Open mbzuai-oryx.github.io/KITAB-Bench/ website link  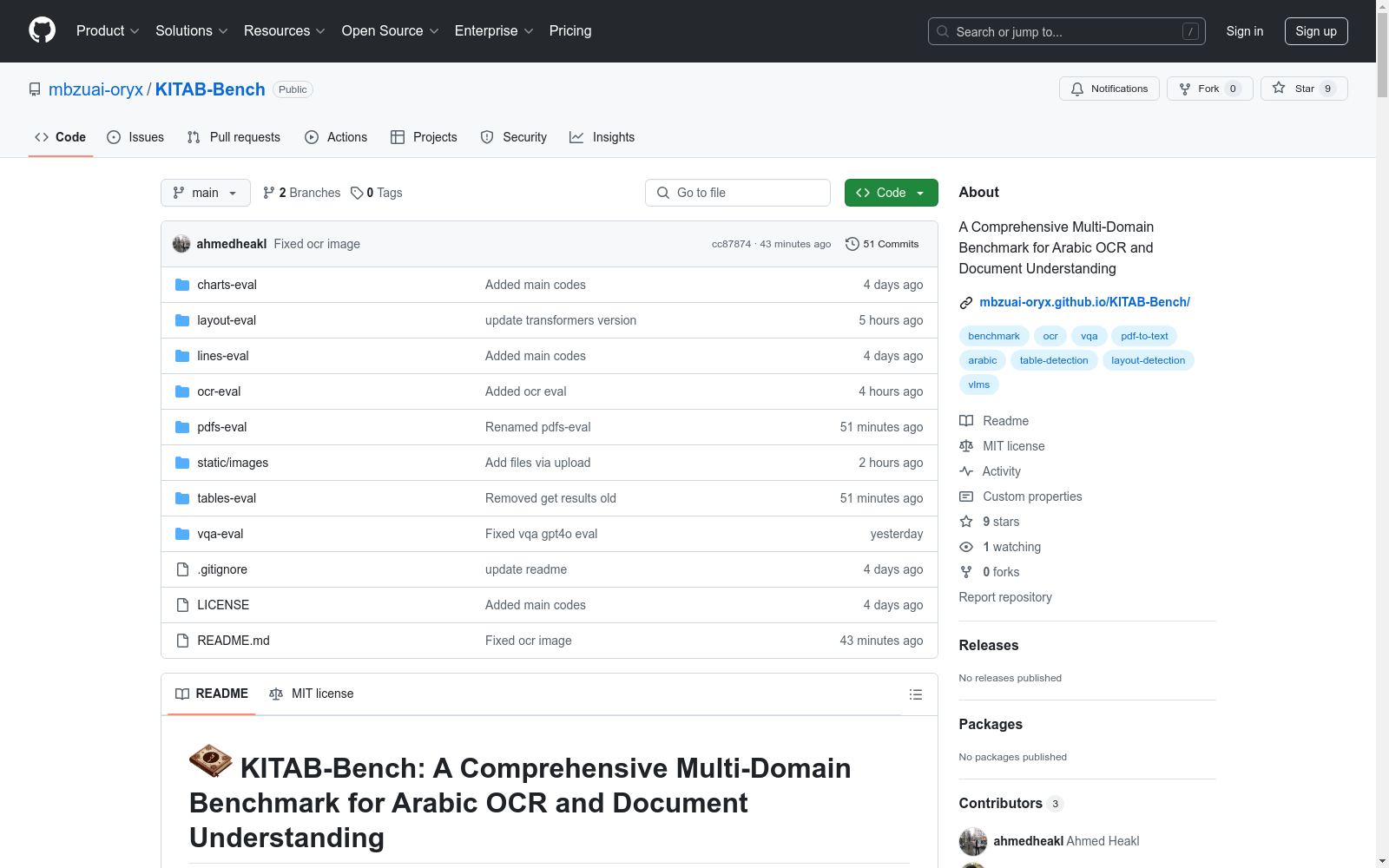1084,302
